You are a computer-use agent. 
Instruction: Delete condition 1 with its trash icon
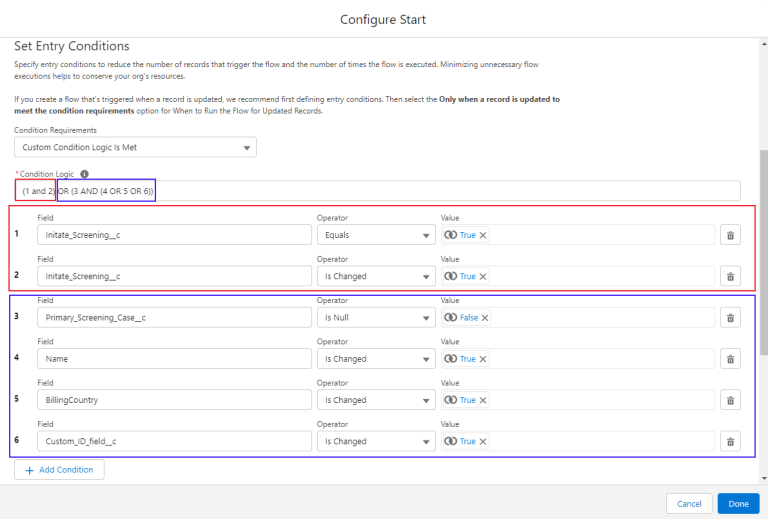[730, 235]
